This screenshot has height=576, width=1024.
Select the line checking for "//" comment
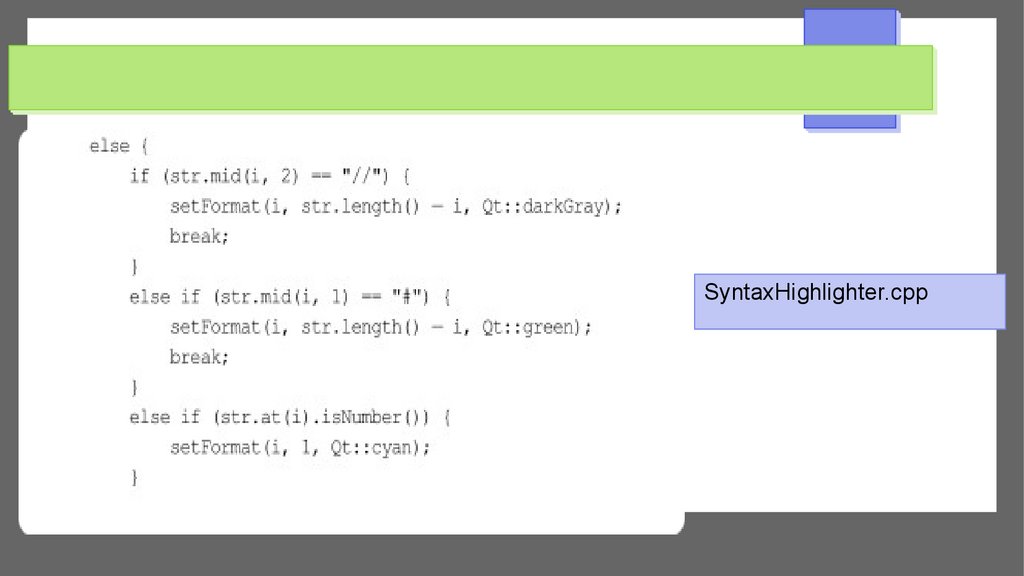coord(270,176)
